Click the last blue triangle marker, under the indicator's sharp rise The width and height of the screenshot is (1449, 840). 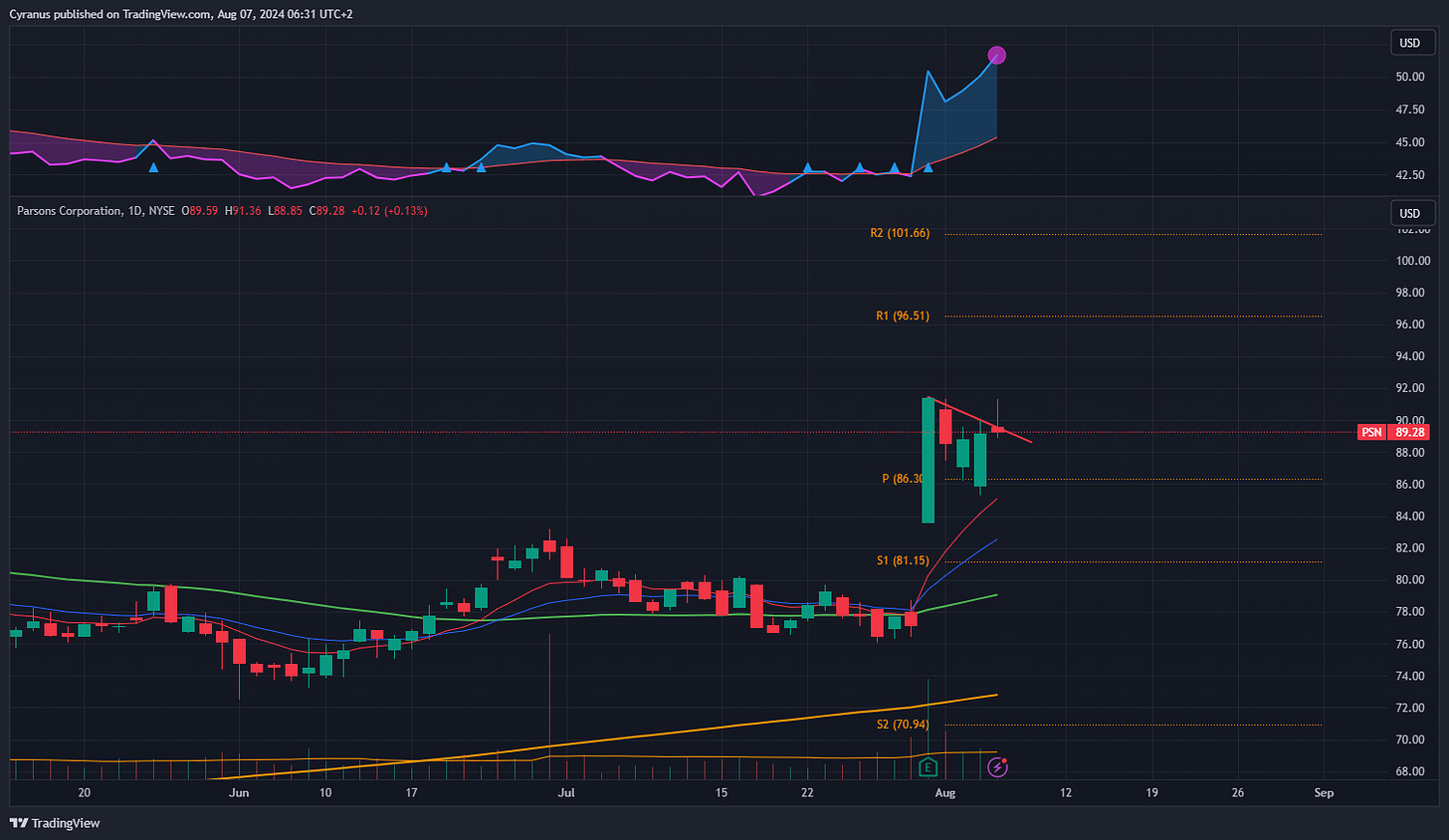click(929, 167)
